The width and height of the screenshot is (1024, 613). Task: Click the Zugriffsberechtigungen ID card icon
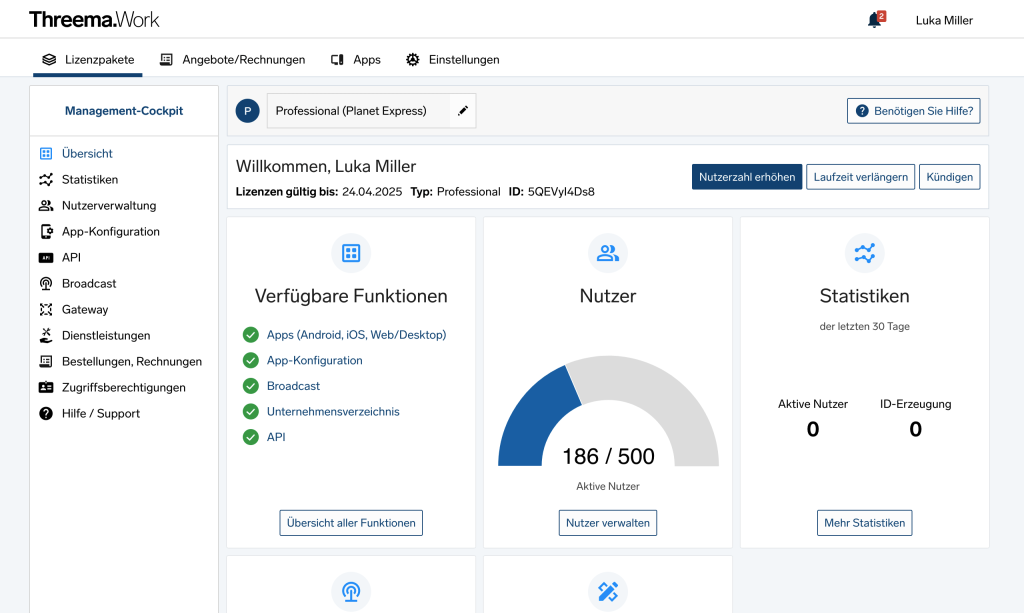click(46, 388)
